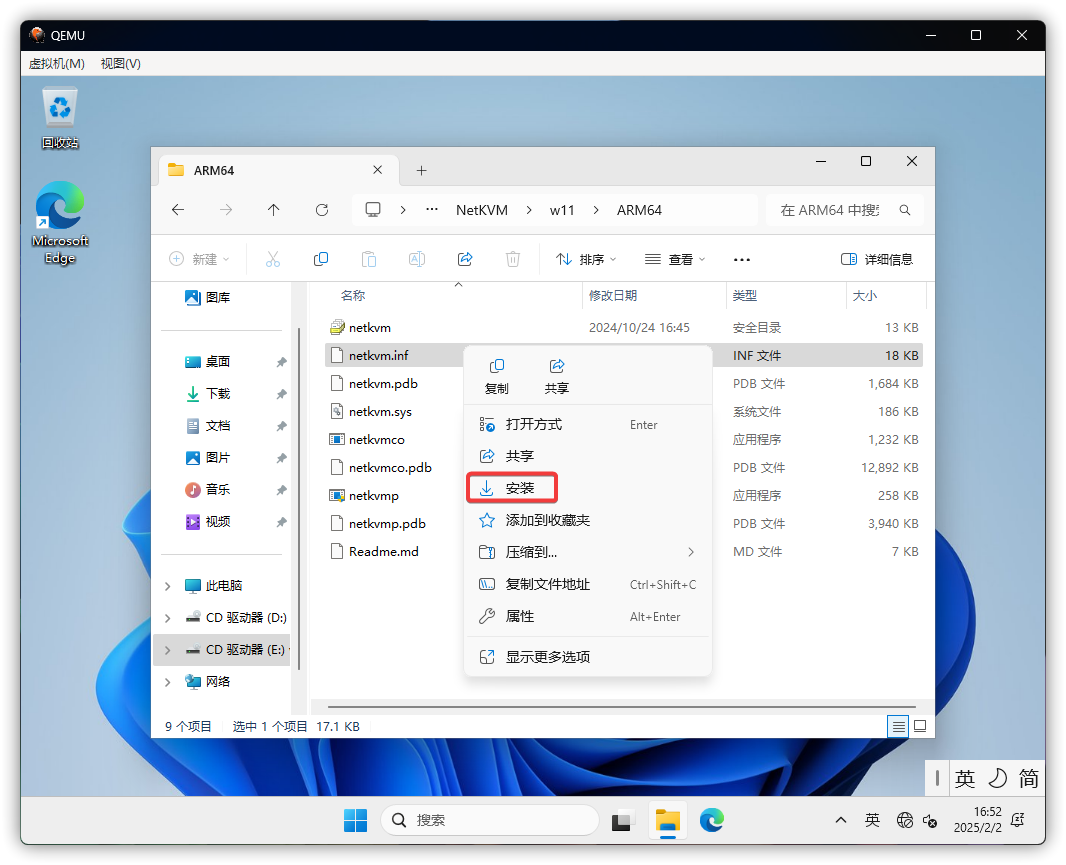Open the toolbar See more (…) menu
The image size is (1066, 865).
(x=741, y=259)
